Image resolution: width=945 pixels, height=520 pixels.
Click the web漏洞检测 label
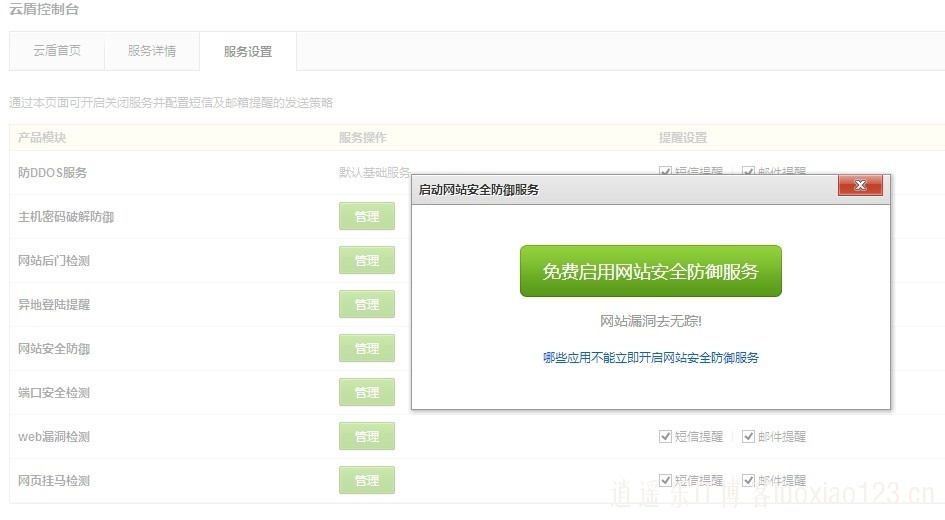[x=54, y=437]
